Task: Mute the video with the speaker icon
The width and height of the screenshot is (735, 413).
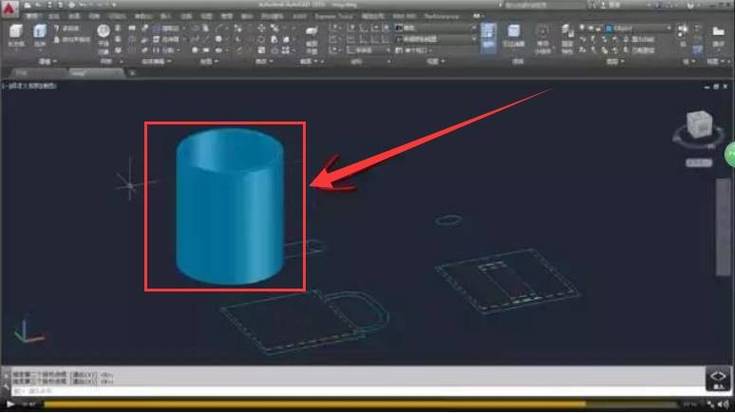Action: point(726,404)
